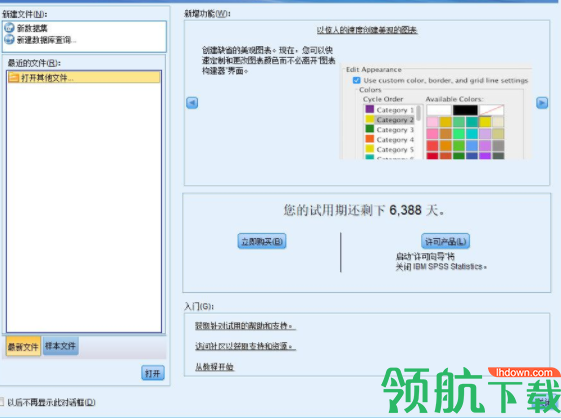Open 从教程开始 tutorial link
The width and height of the screenshot is (561, 420).
214,367
